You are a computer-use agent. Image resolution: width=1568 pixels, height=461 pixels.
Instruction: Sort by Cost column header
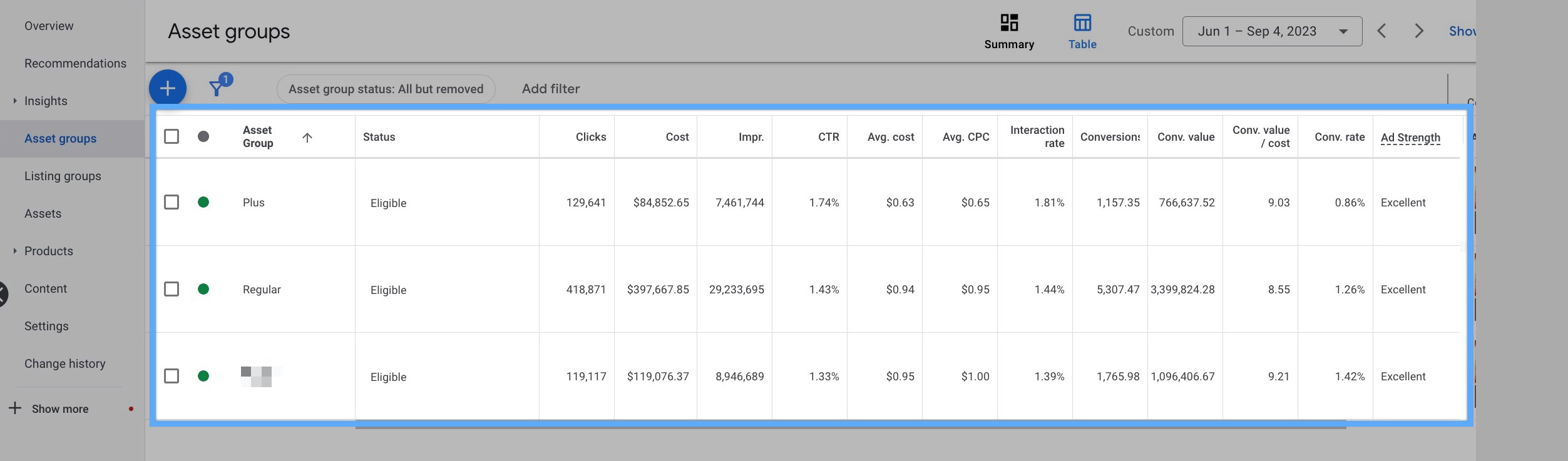click(677, 137)
